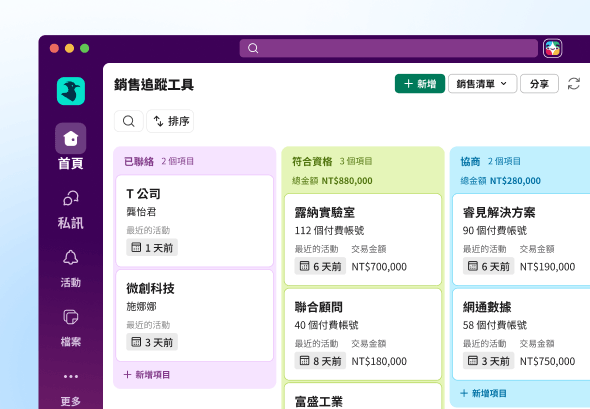Click the 符合資格 column header
This screenshot has height=409, width=590.
tap(312, 161)
